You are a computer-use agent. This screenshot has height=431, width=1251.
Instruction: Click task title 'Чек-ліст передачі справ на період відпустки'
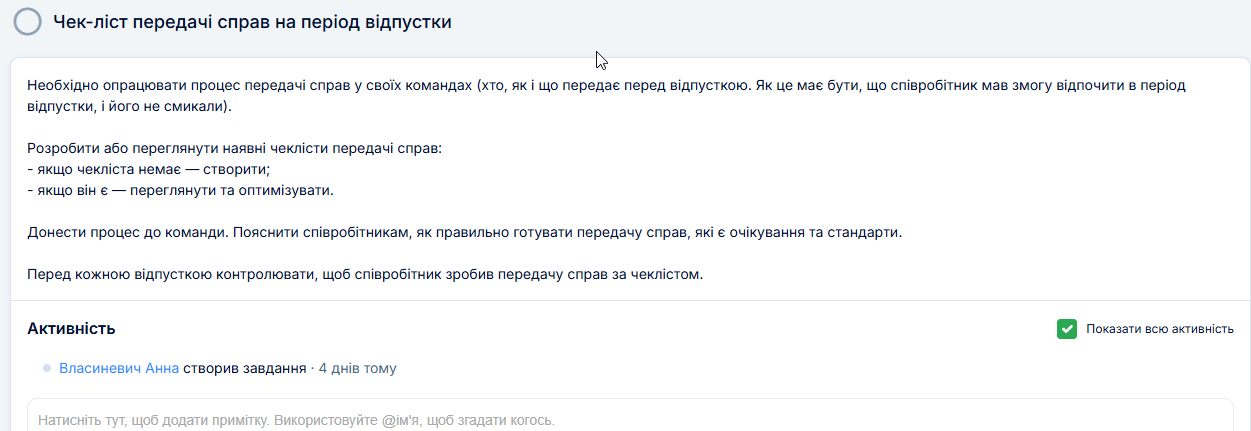(252, 22)
